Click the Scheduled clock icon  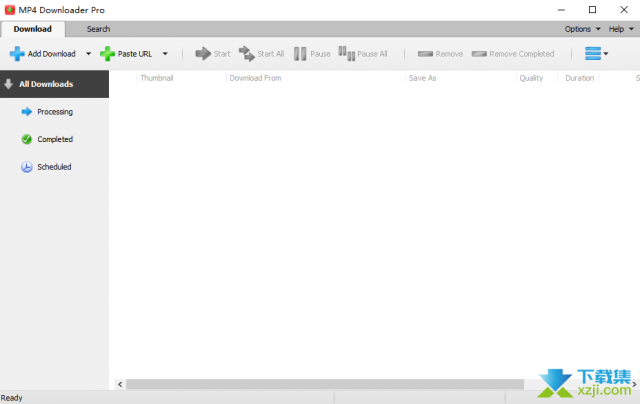(27, 167)
